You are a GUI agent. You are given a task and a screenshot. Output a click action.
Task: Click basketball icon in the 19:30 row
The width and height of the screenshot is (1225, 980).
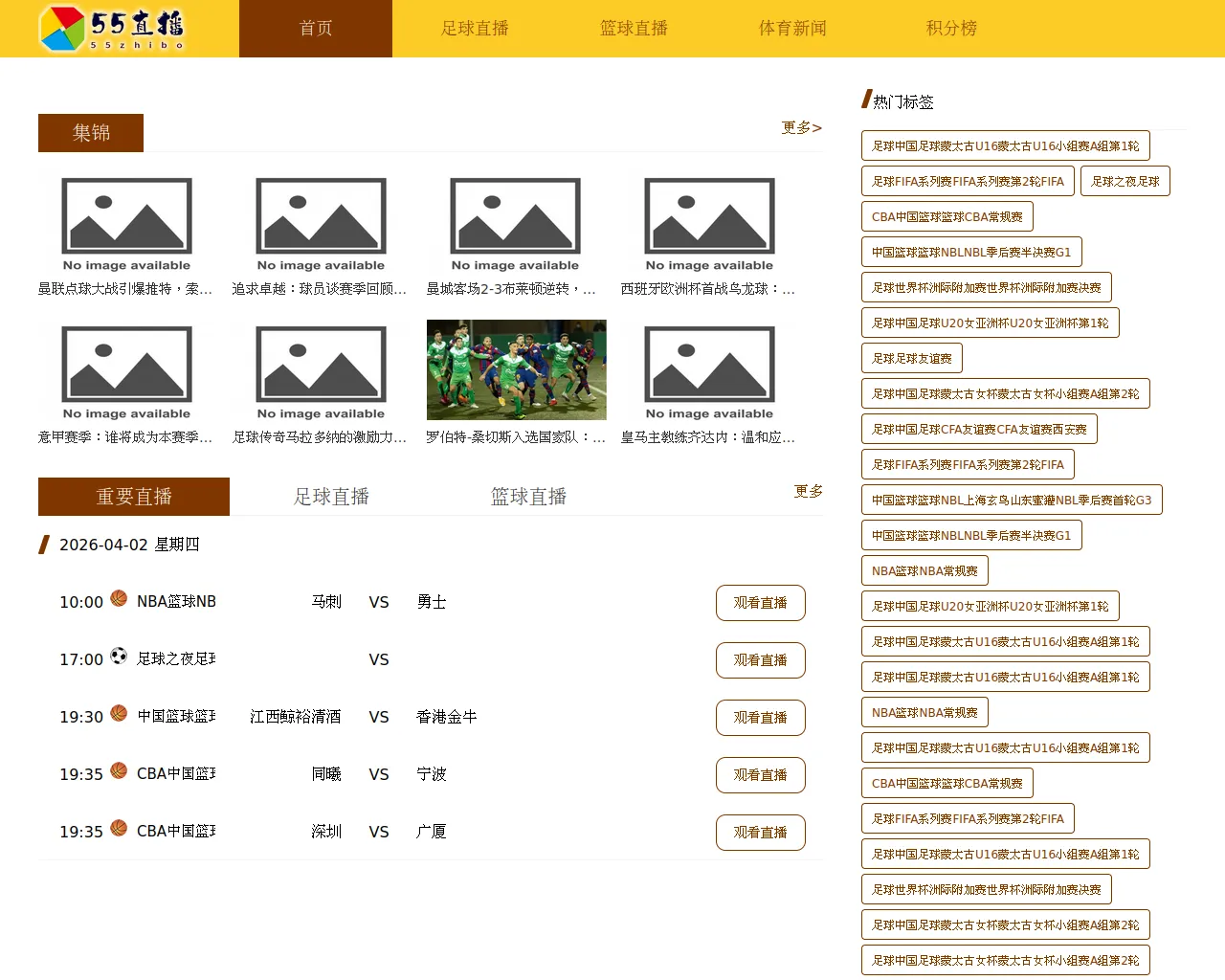(119, 713)
